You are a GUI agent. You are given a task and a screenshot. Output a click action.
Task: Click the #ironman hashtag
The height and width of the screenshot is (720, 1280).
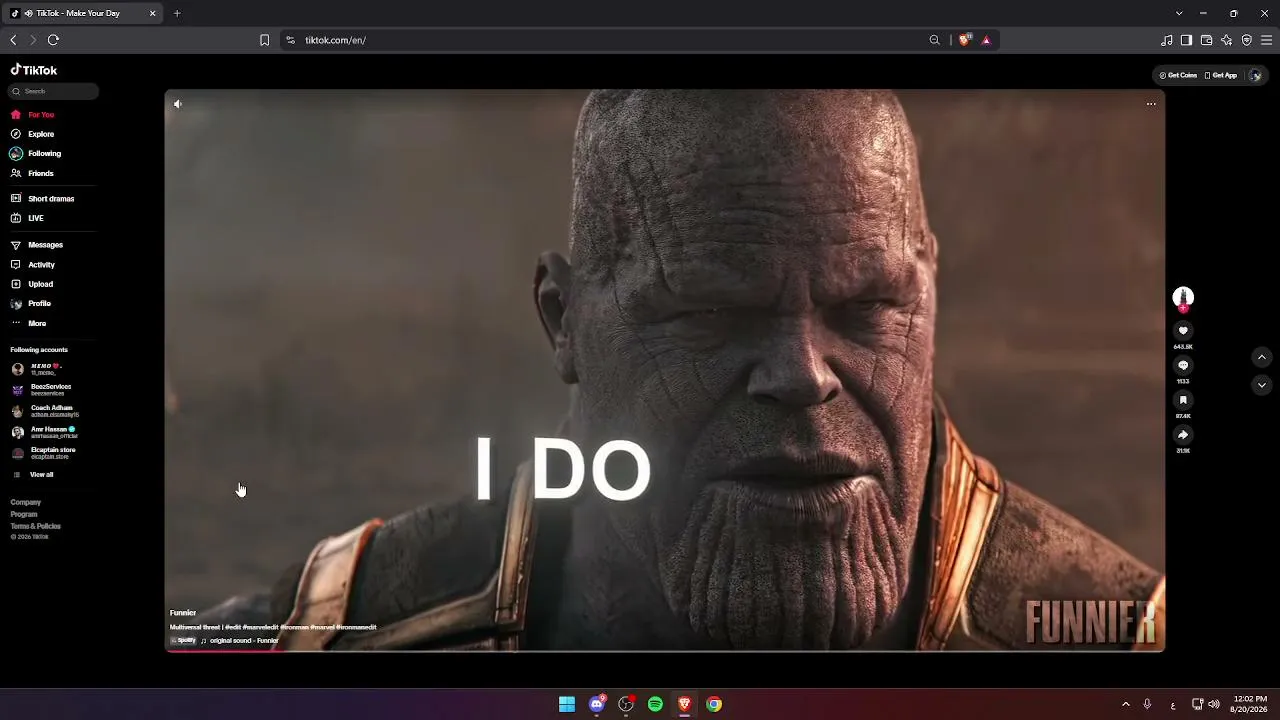click(295, 628)
